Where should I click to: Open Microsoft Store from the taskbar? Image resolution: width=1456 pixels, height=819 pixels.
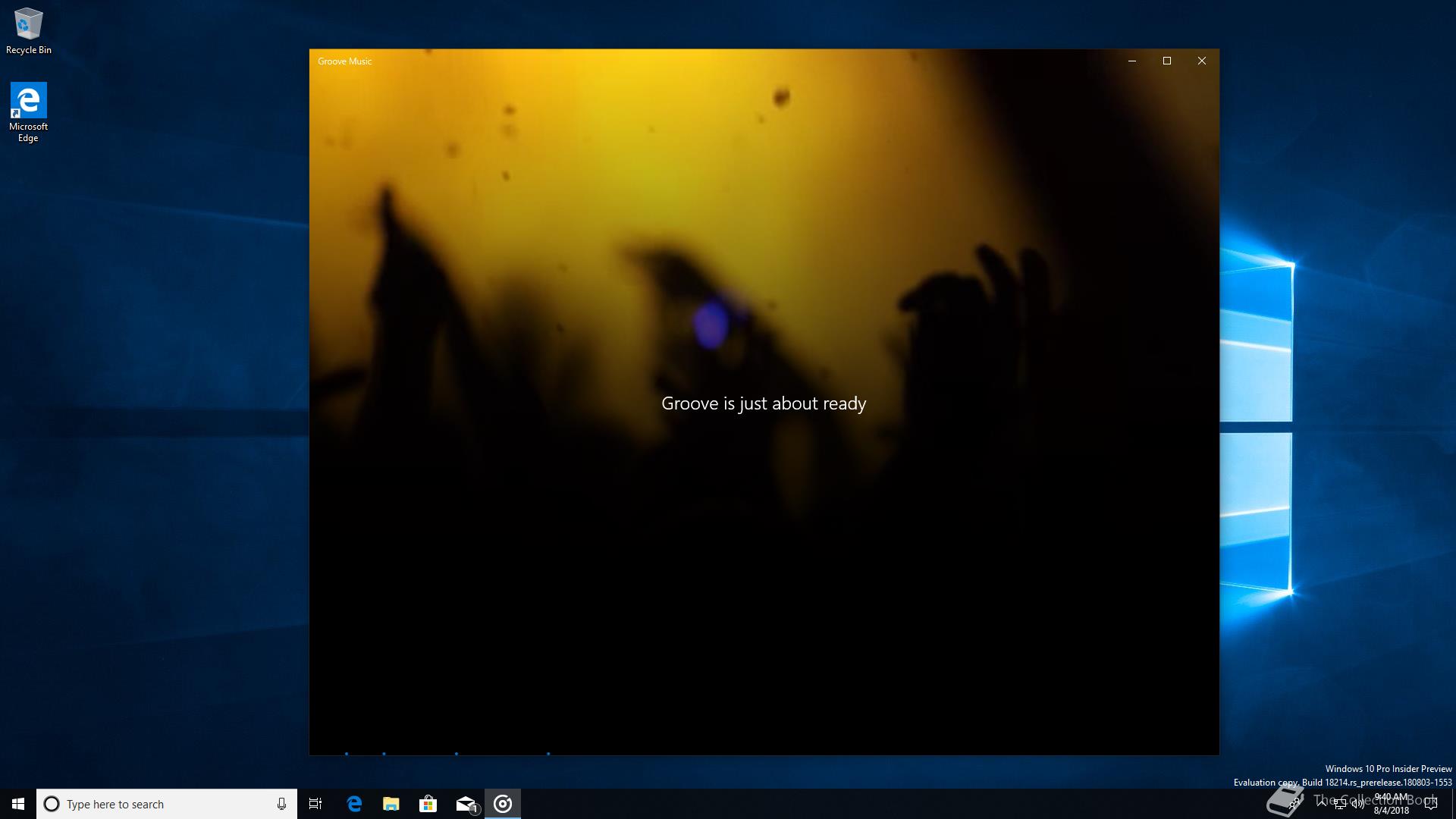[428, 804]
